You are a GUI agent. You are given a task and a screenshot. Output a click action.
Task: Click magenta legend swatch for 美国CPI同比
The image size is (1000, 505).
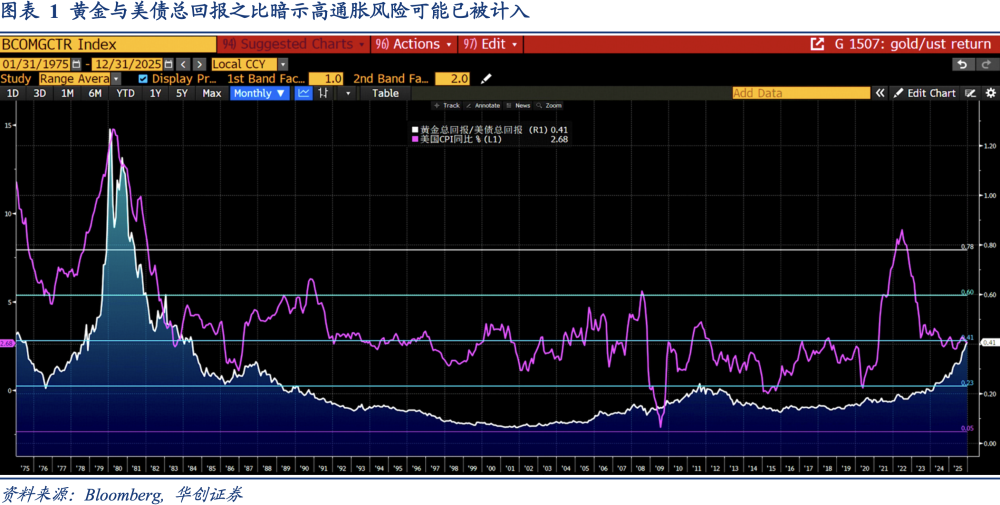point(415,138)
